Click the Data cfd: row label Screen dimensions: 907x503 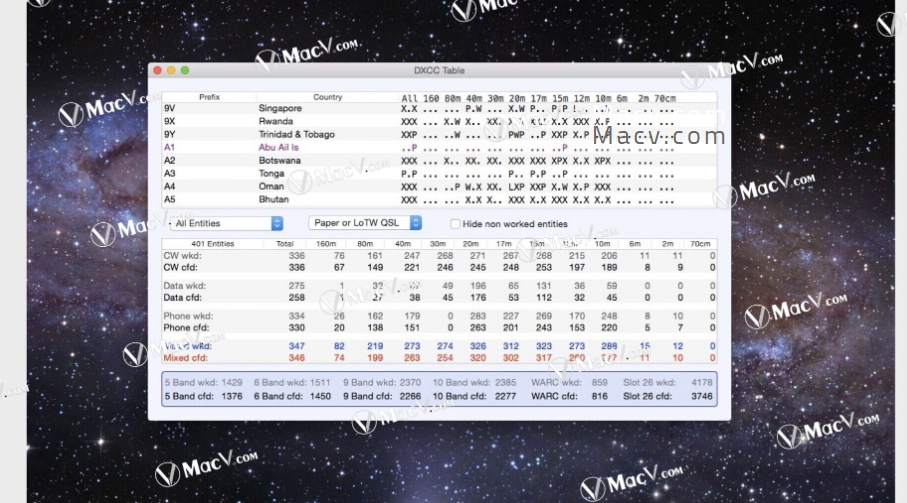(182, 298)
